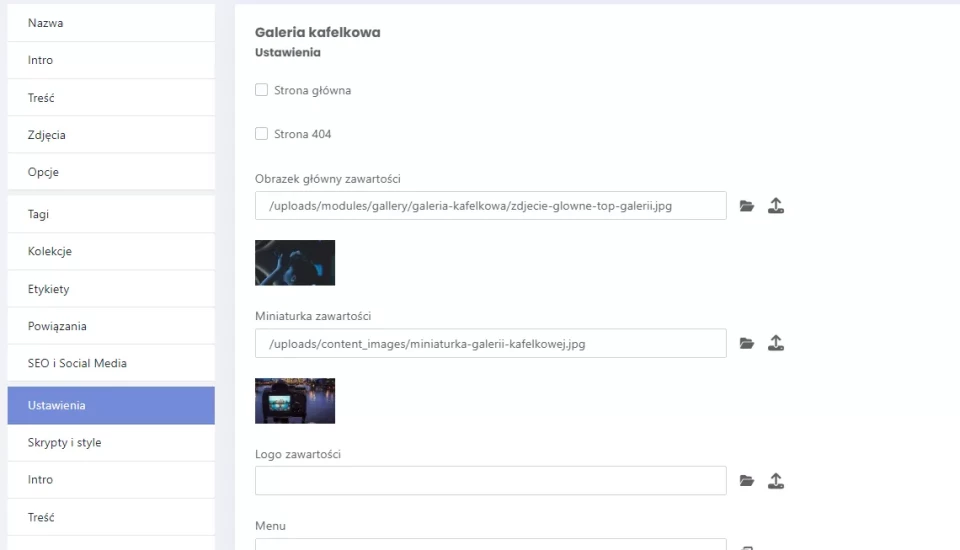Click the main content image thumbnail preview
960x550 pixels.
(x=295, y=263)
